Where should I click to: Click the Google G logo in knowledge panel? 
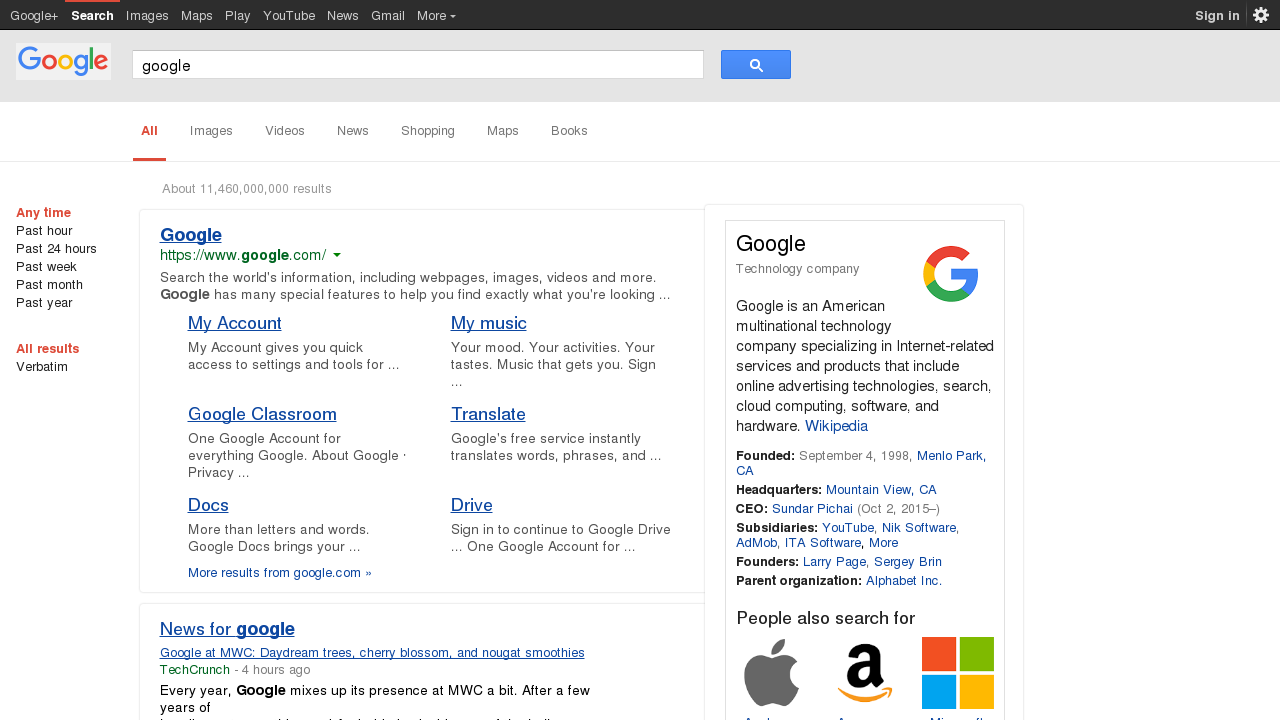tap(950, 273)
